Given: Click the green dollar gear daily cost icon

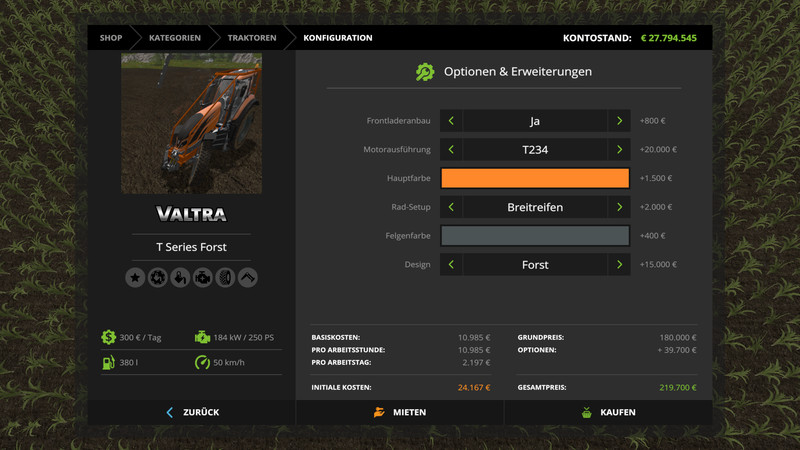Looking at the screenshot, I should coord(108,337).
